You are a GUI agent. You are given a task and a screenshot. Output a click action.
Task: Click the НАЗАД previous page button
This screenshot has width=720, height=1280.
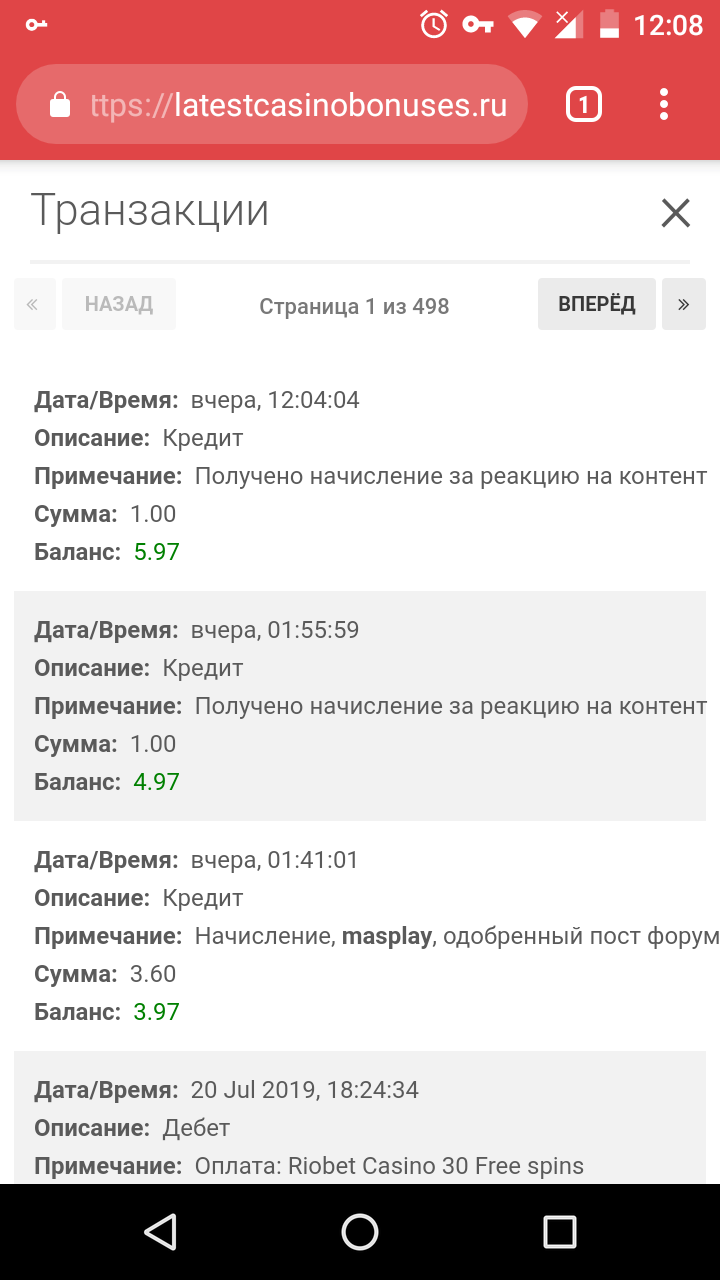[119, 304]
